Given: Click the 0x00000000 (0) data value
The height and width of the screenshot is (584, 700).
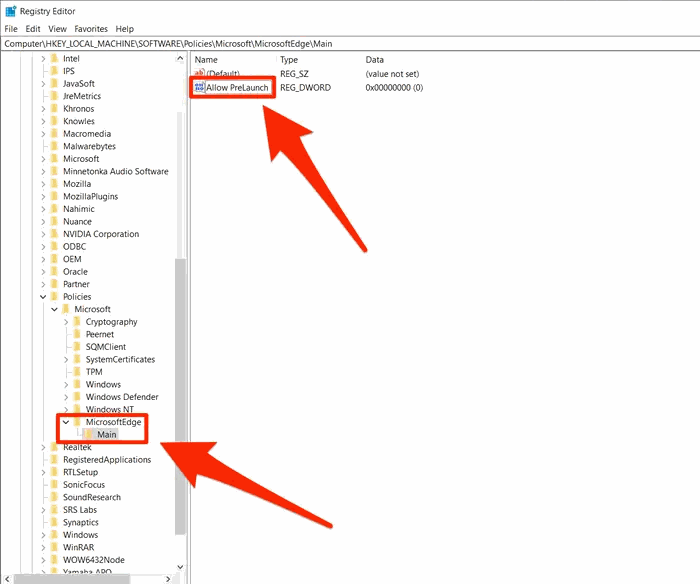Looking at the screenshot, I should coord(394,88).
